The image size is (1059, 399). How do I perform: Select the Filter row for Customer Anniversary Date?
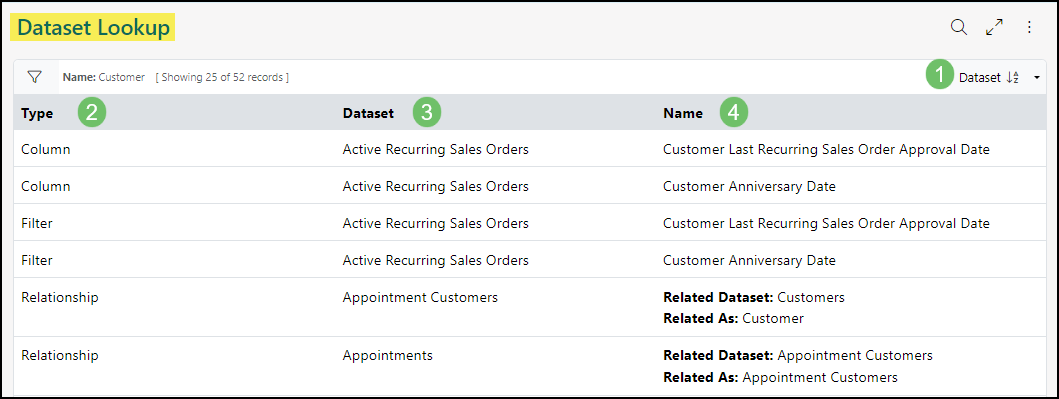click(x=530, y=260)
